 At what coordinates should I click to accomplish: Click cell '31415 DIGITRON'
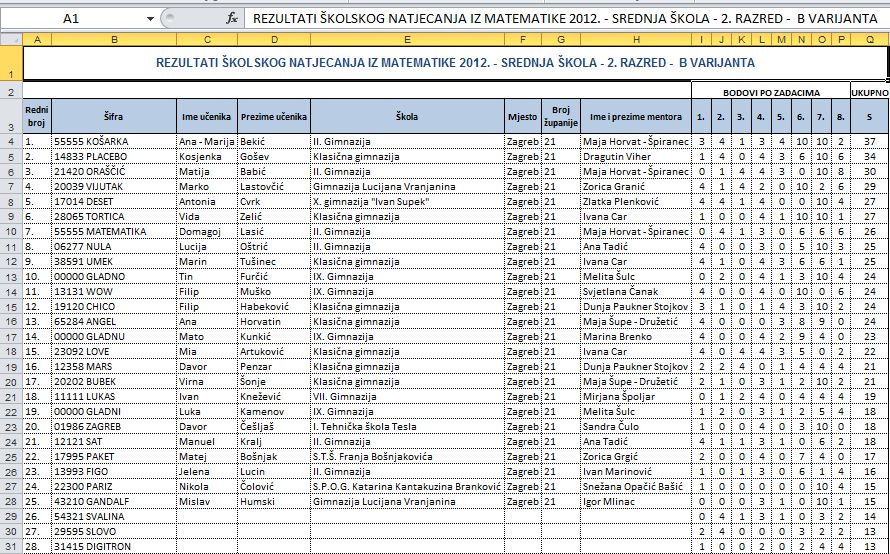click(x=114, y=547)
